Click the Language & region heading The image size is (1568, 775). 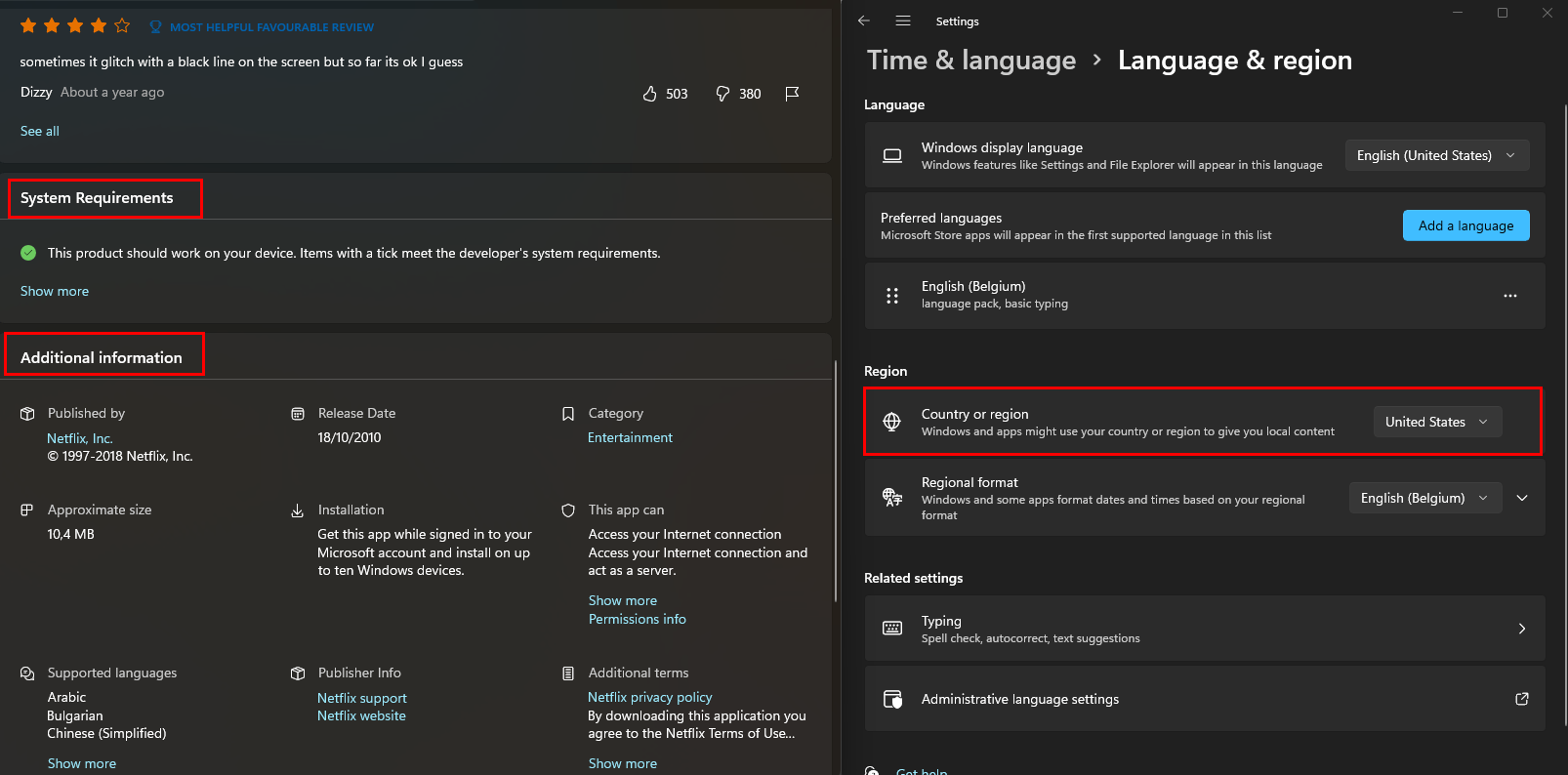pyautogui.click(x=1235, y=61)
